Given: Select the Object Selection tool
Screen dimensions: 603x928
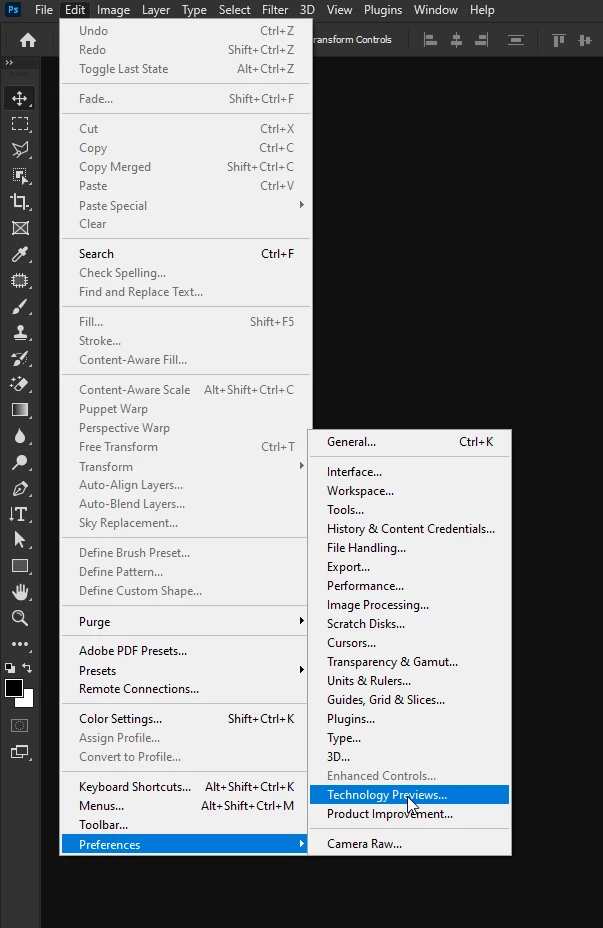Looking at the screenshot, I should point(20,176).
